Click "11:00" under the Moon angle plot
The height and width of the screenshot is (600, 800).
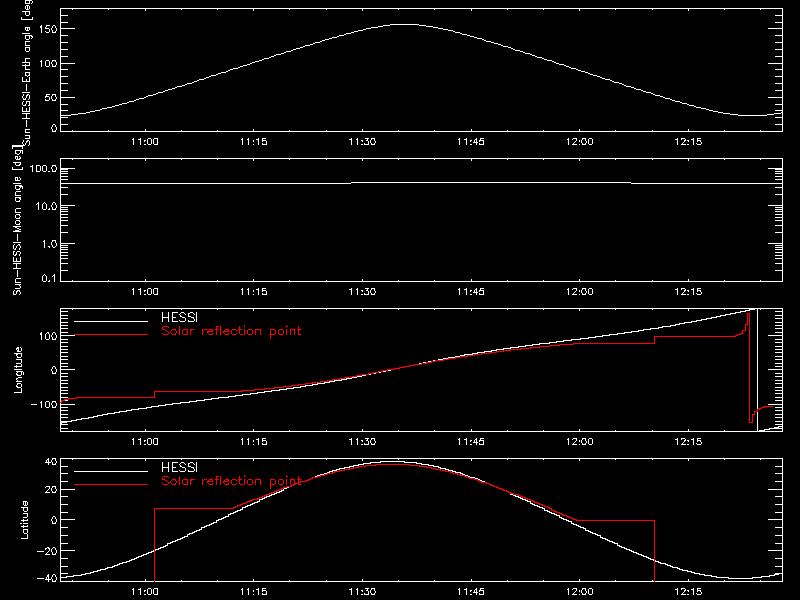[x=145, y=292]
